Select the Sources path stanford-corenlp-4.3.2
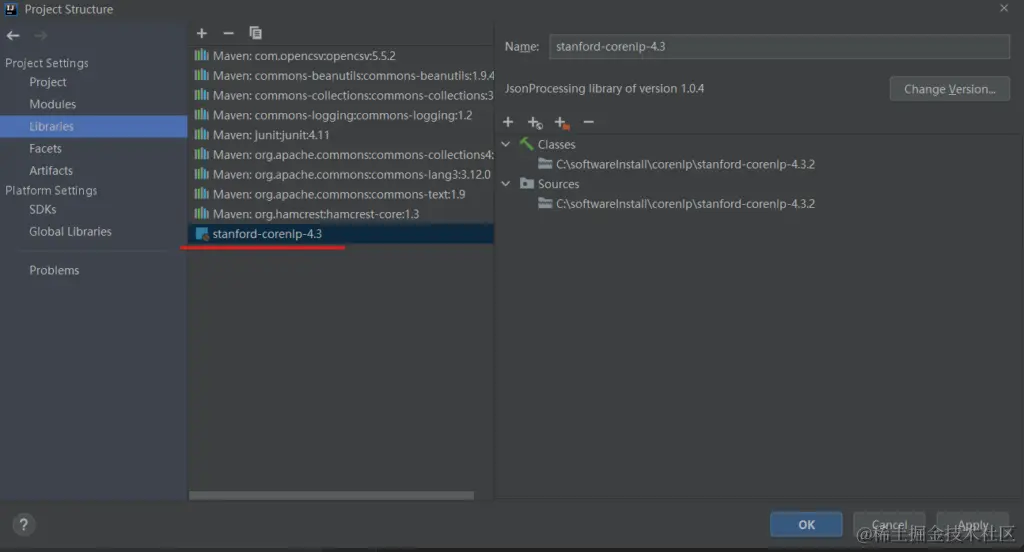This screenshot has width=1024, height=552. click(x=685, y=204)
